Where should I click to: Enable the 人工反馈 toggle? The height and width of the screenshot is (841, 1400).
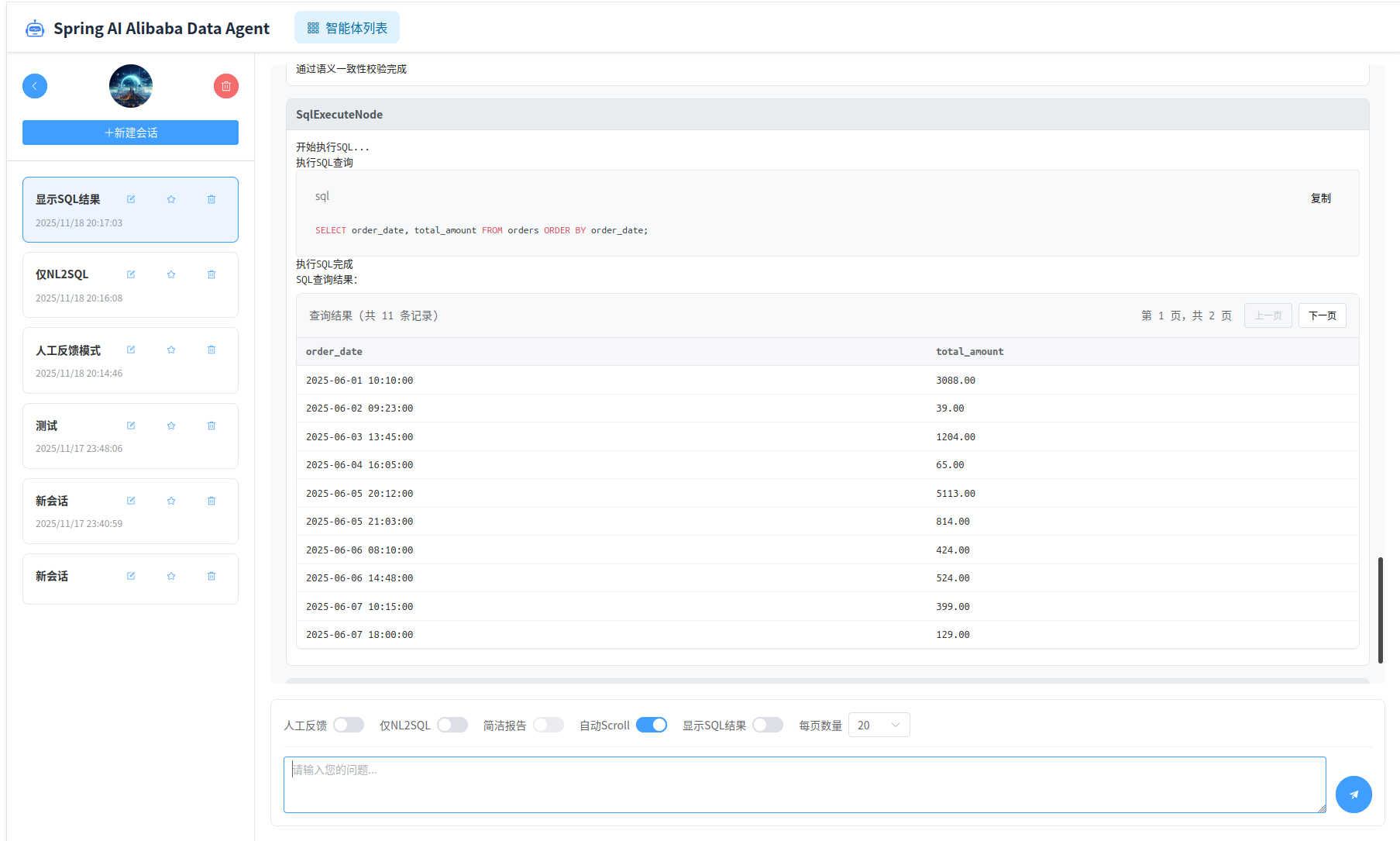pos(348,724)
